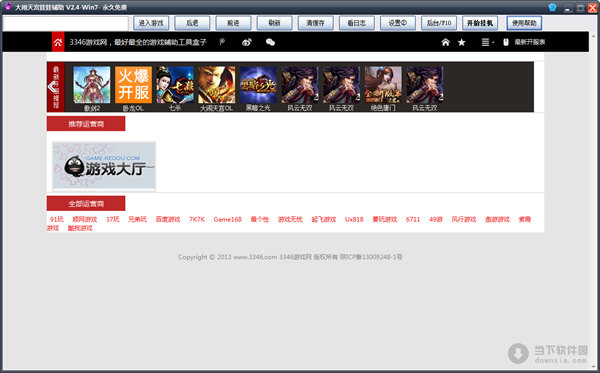
Task: Open the 6711 operator link
Action: pos(413,219)
